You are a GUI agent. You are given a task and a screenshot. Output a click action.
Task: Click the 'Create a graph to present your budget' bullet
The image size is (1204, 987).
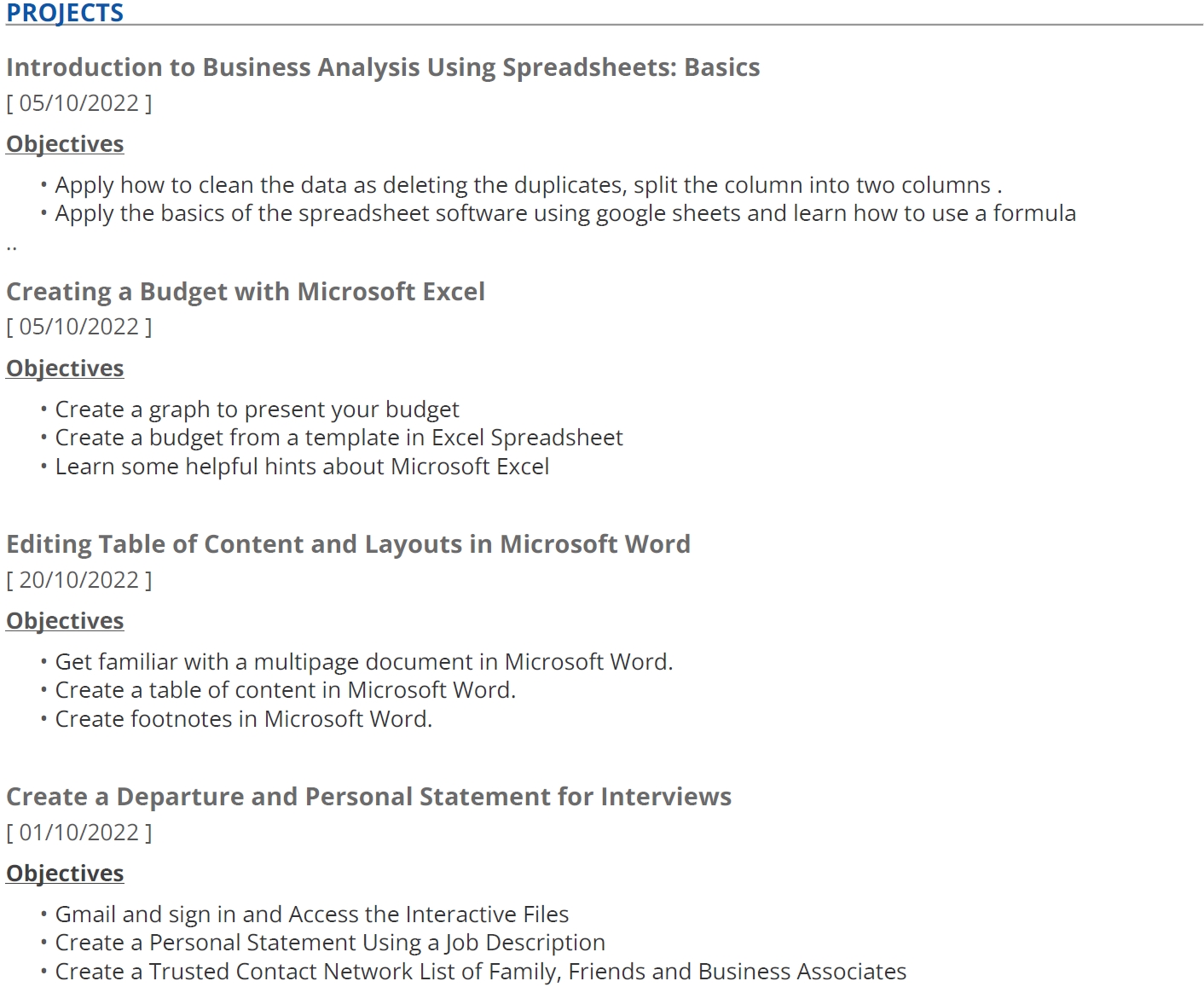coord(257,409)
